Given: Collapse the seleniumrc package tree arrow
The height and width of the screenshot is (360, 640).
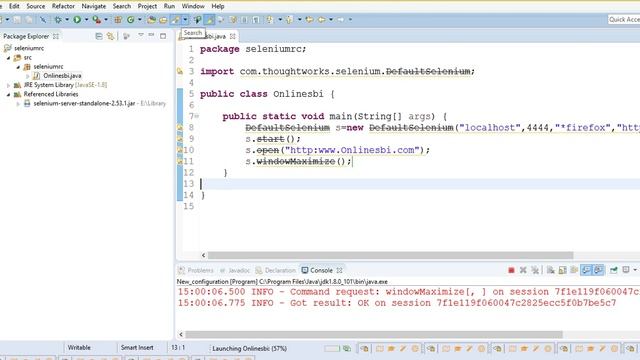Looking at the screenshot, I should (18, 67).
